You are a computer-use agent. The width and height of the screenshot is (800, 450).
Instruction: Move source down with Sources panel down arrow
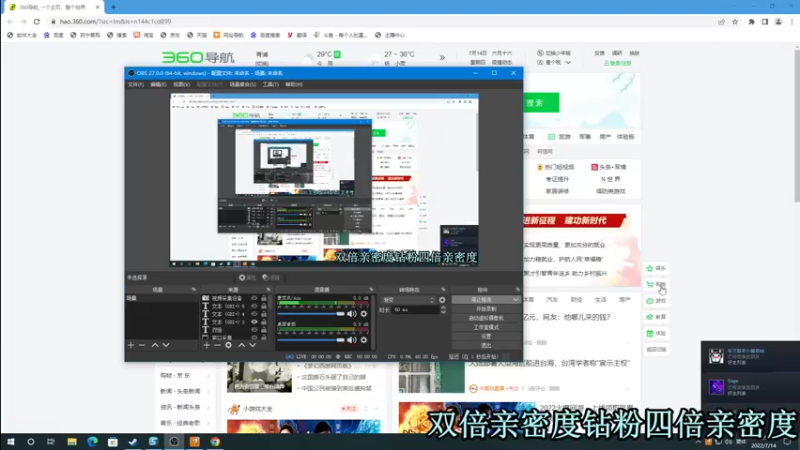coord(253,345)
